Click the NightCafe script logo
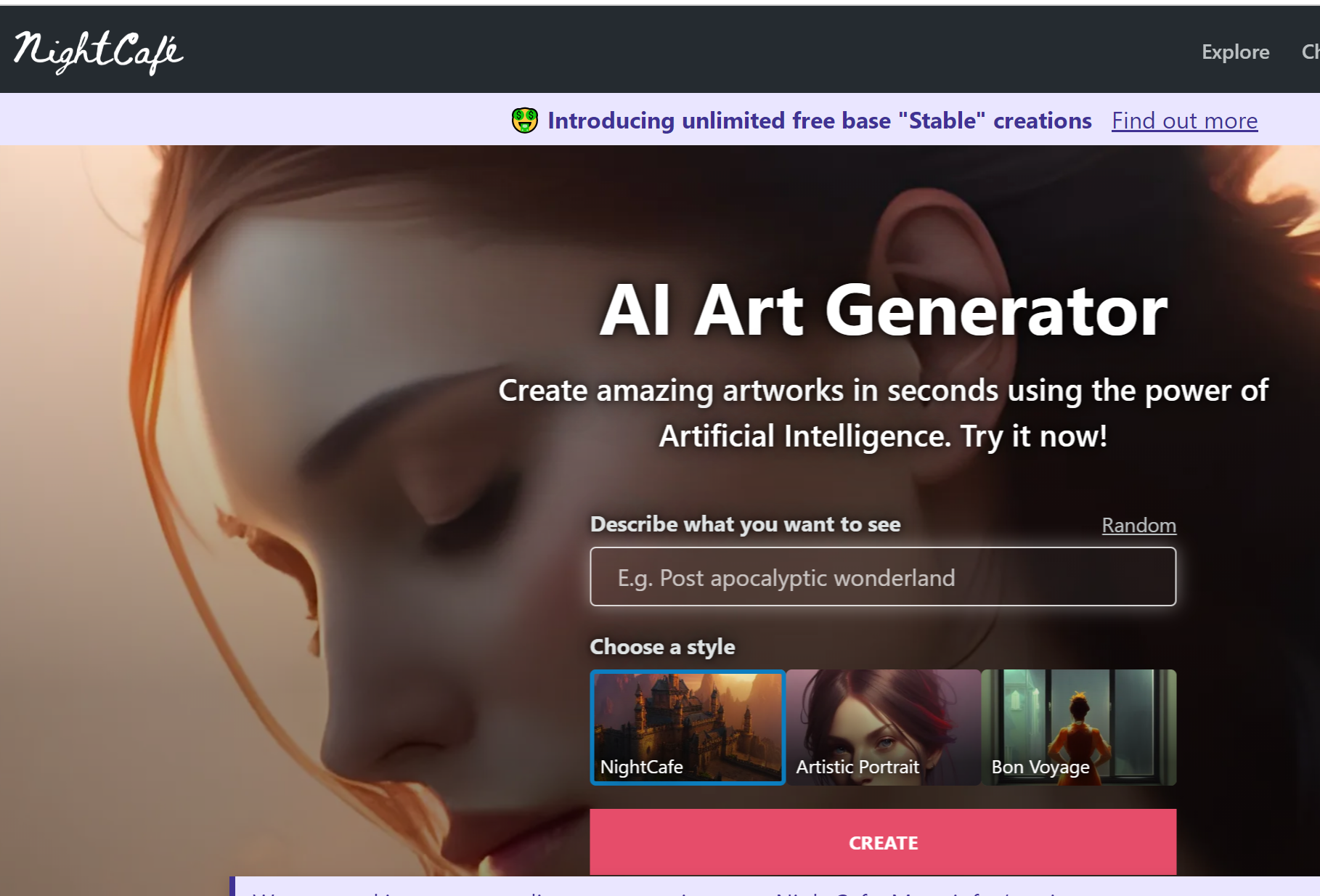This screenshot has height=896, width=1320. tap(98, 52)
